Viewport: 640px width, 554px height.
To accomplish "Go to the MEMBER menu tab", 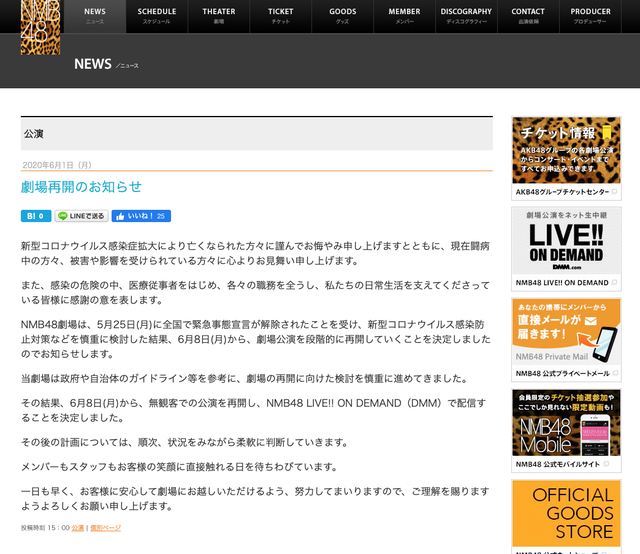I will tap(404, 16).
